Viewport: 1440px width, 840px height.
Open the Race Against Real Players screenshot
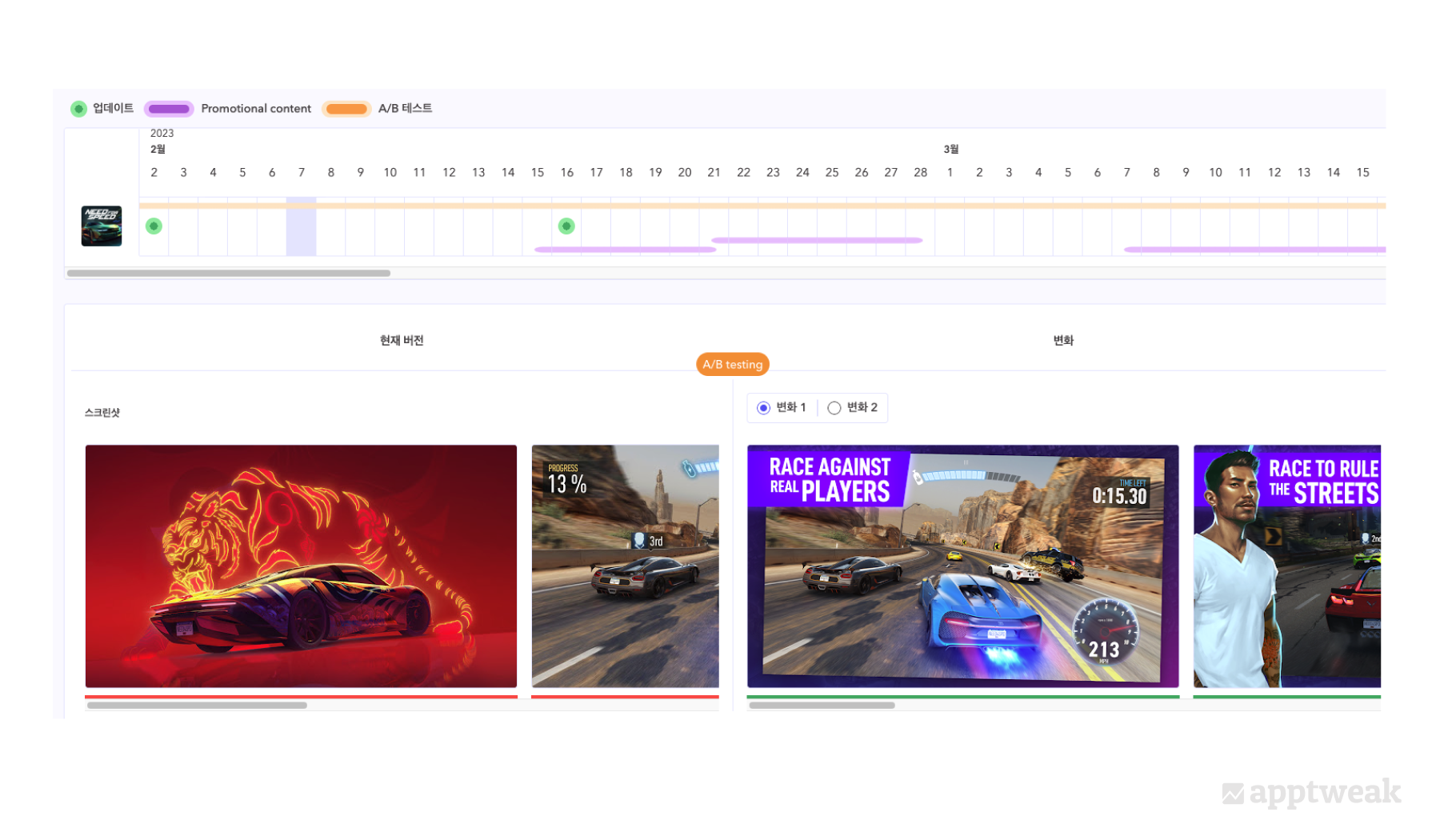[x=963, y=566]
